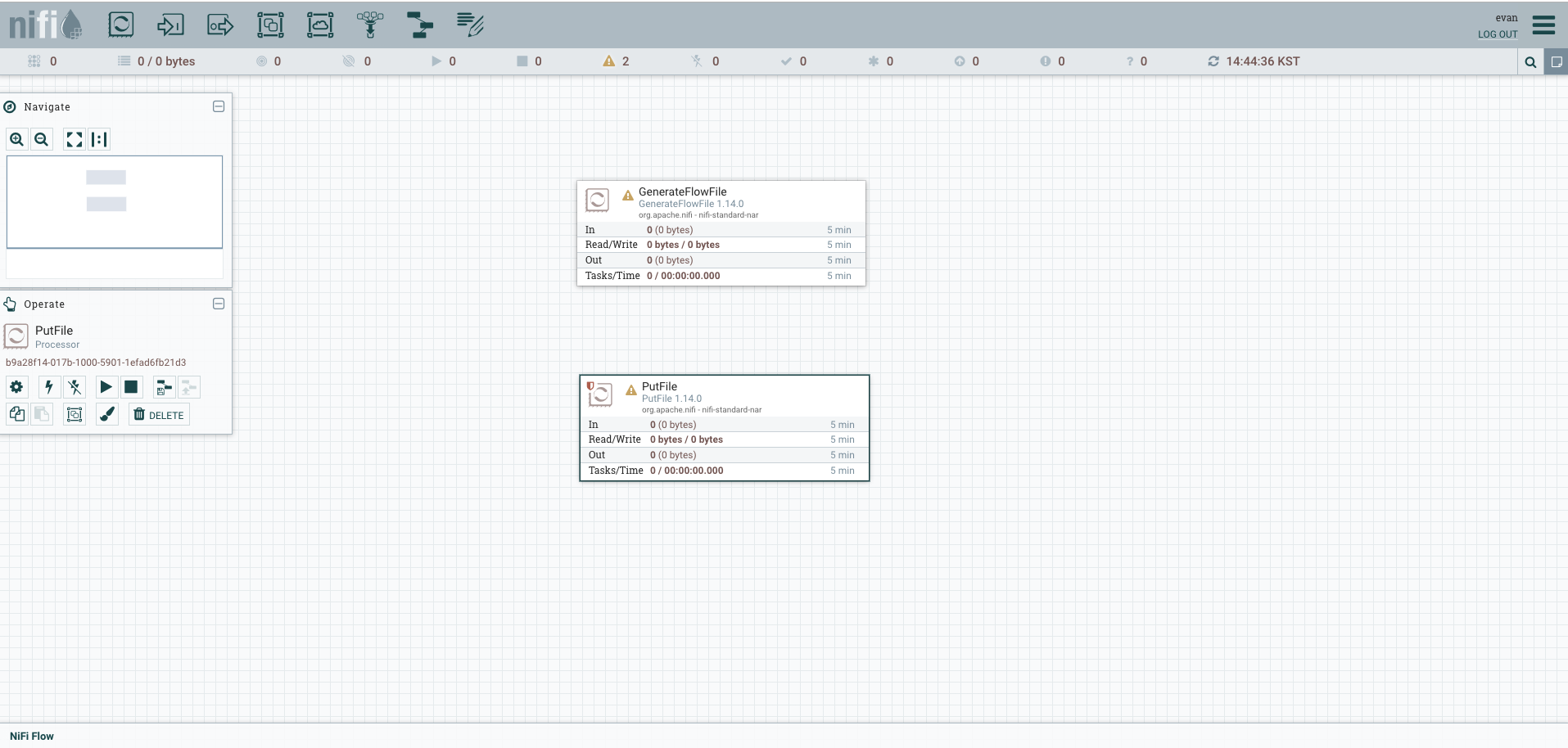The height and width of the screenshot is (748, 1568).
Task: Click the sync failure question mark status
Action: pos(1130,61)
